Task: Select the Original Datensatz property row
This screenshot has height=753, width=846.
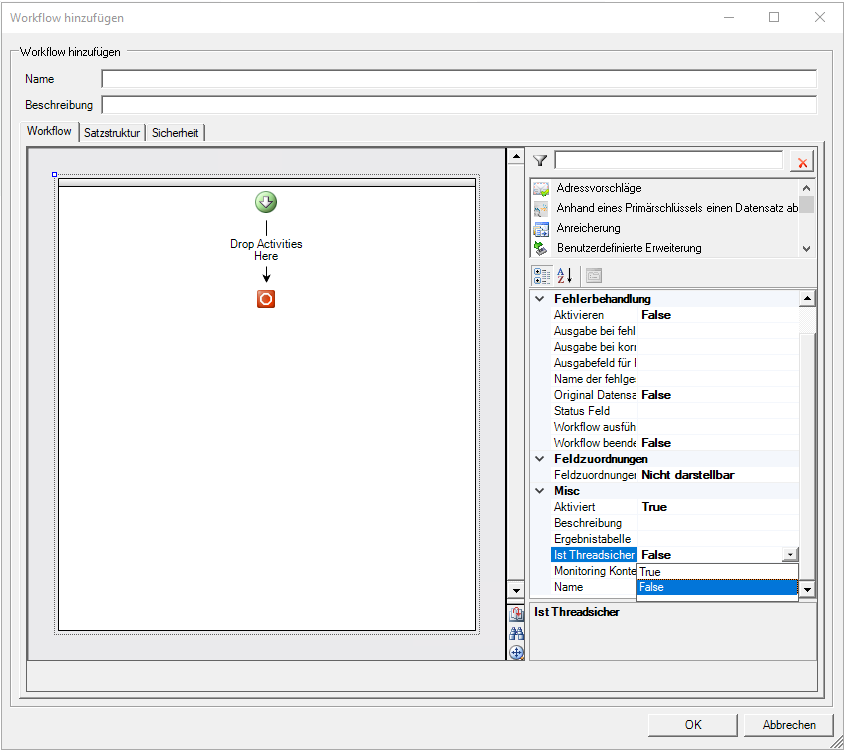Action: (x=675, y=395)
